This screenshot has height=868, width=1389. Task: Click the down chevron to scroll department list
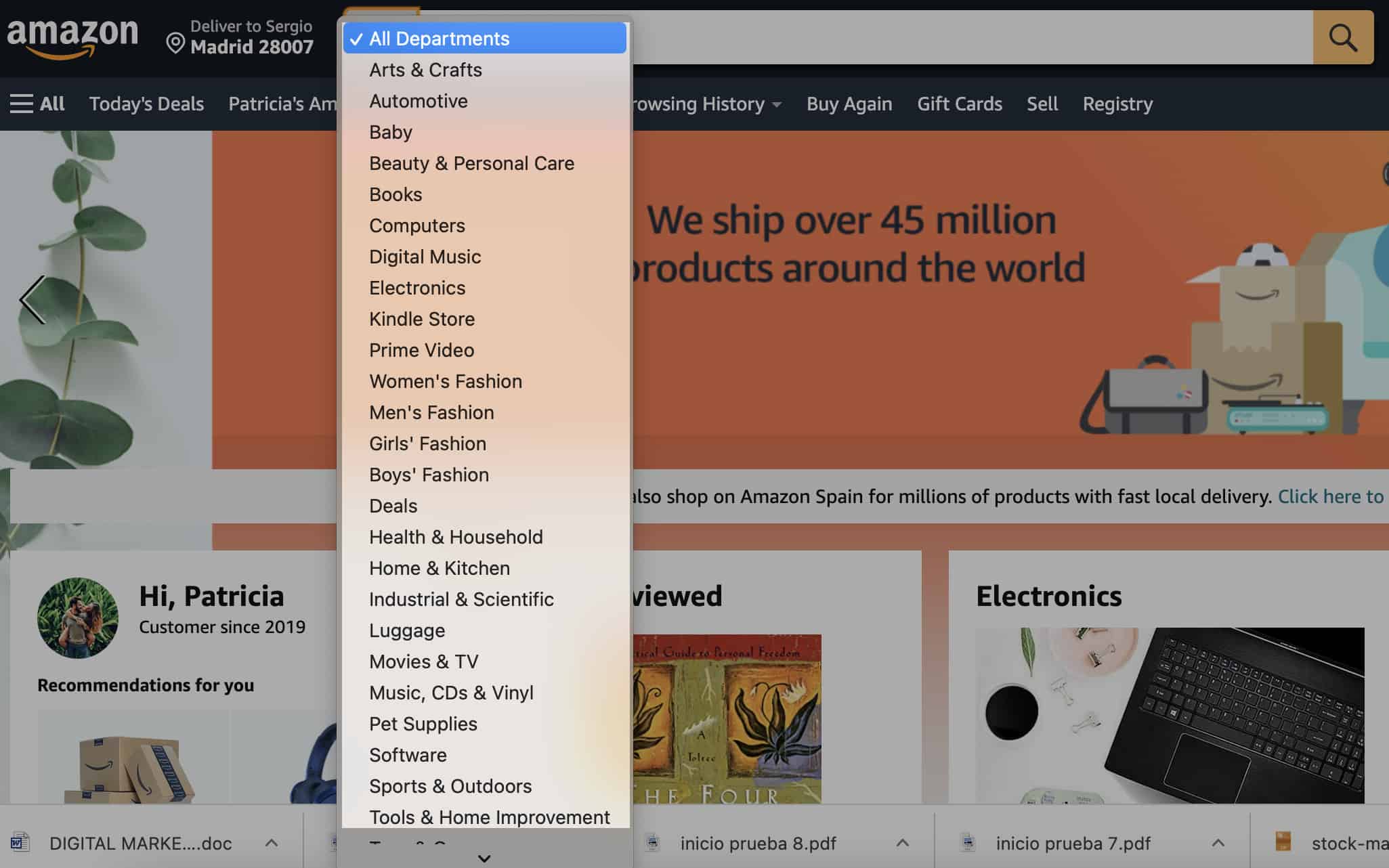(x=484, y=858)
